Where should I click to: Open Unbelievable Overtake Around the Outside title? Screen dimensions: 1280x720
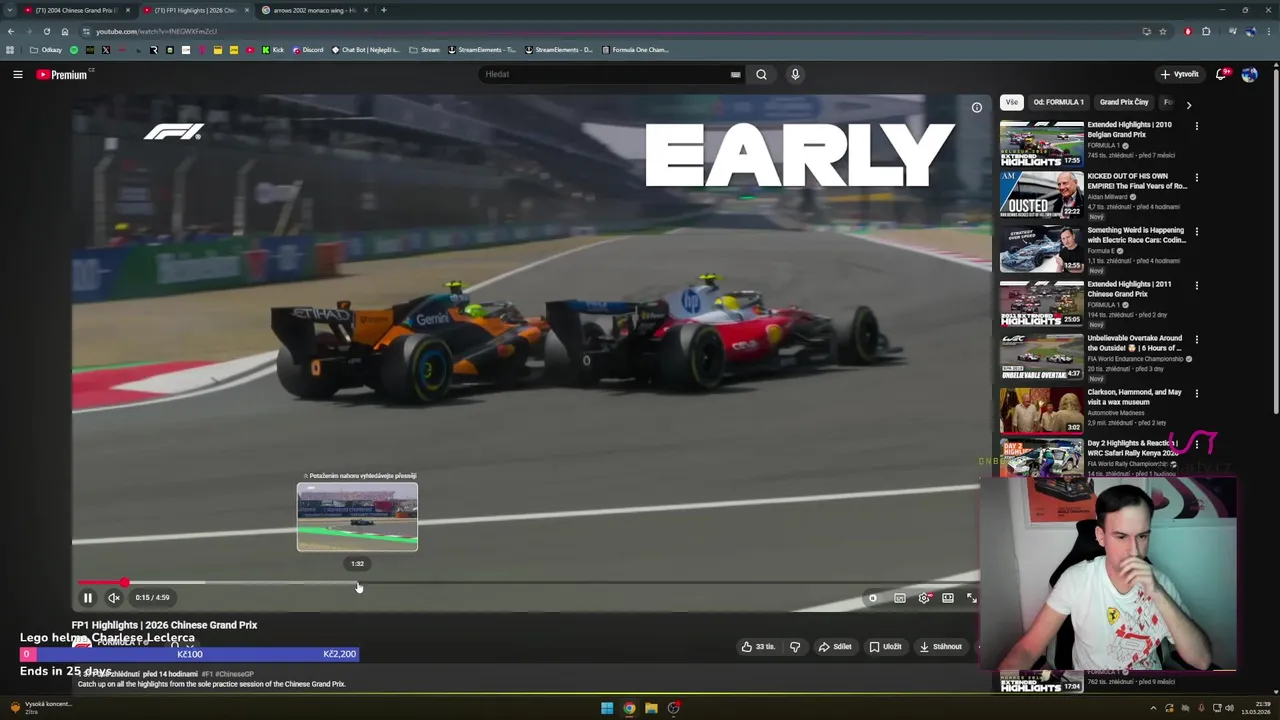click(1134, 343)
